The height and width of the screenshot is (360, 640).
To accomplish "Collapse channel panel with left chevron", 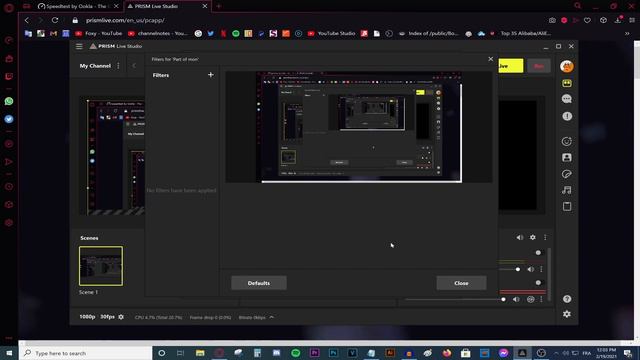I will [x=133, y=65].
